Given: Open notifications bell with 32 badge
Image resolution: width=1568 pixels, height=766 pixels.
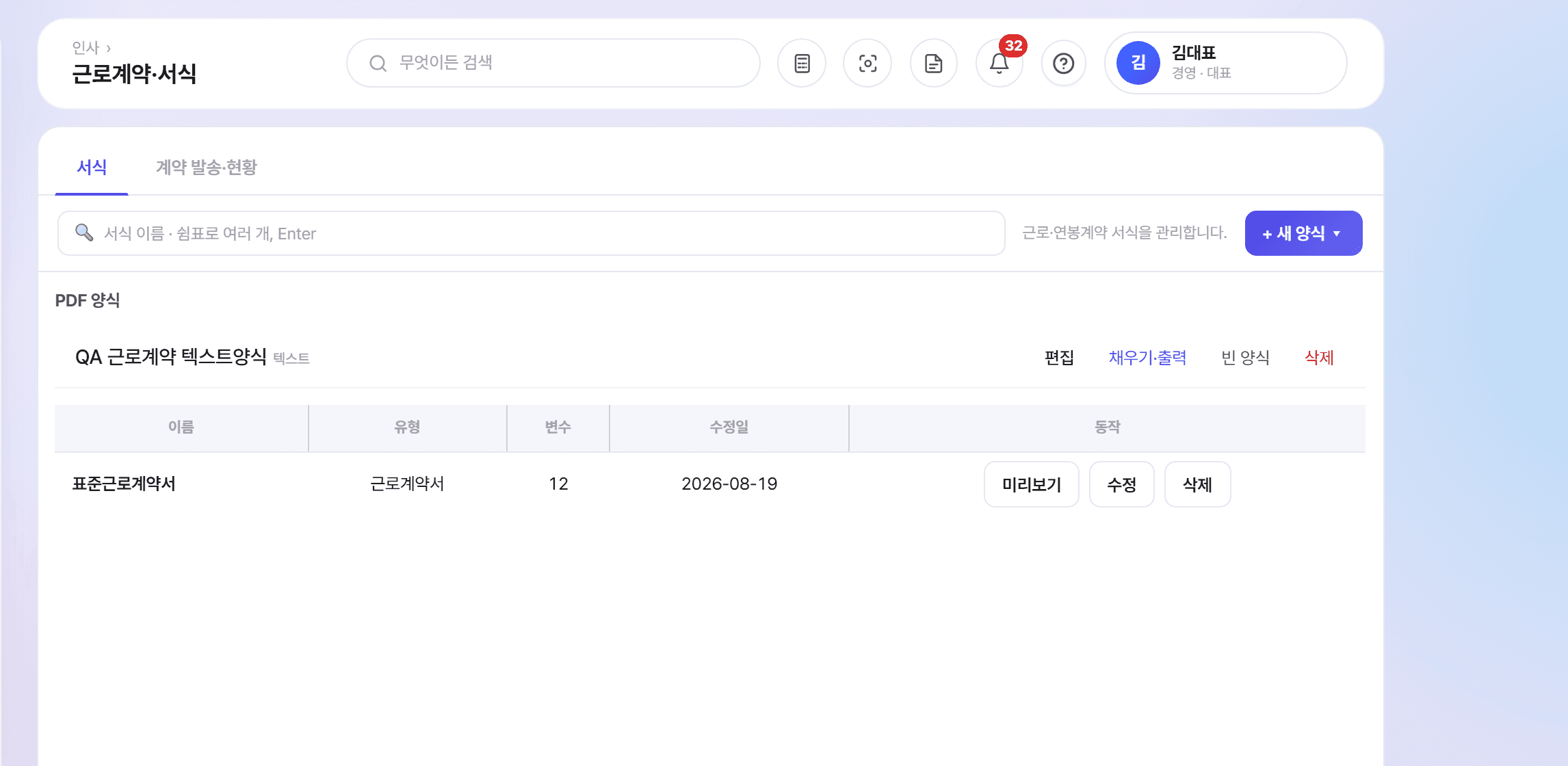Looking at the screenshot, I should tap(999, 64).
